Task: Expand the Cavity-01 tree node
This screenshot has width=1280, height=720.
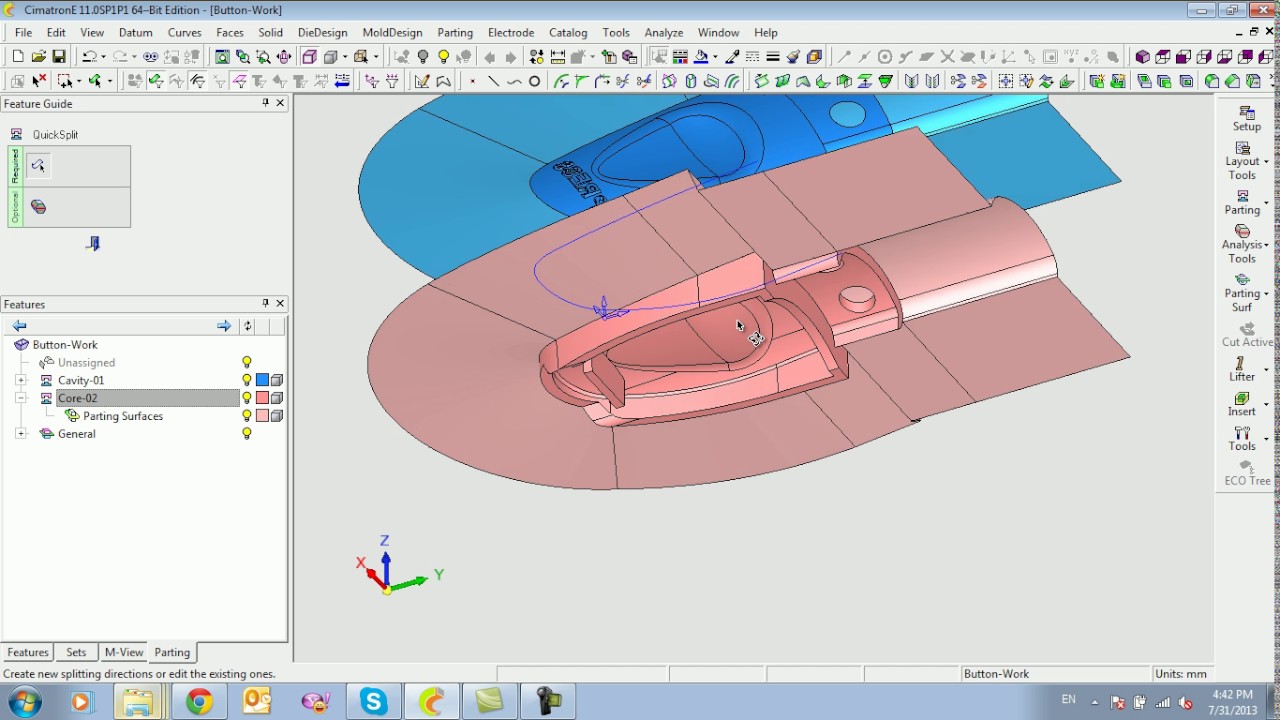Action: click(21, 380)
